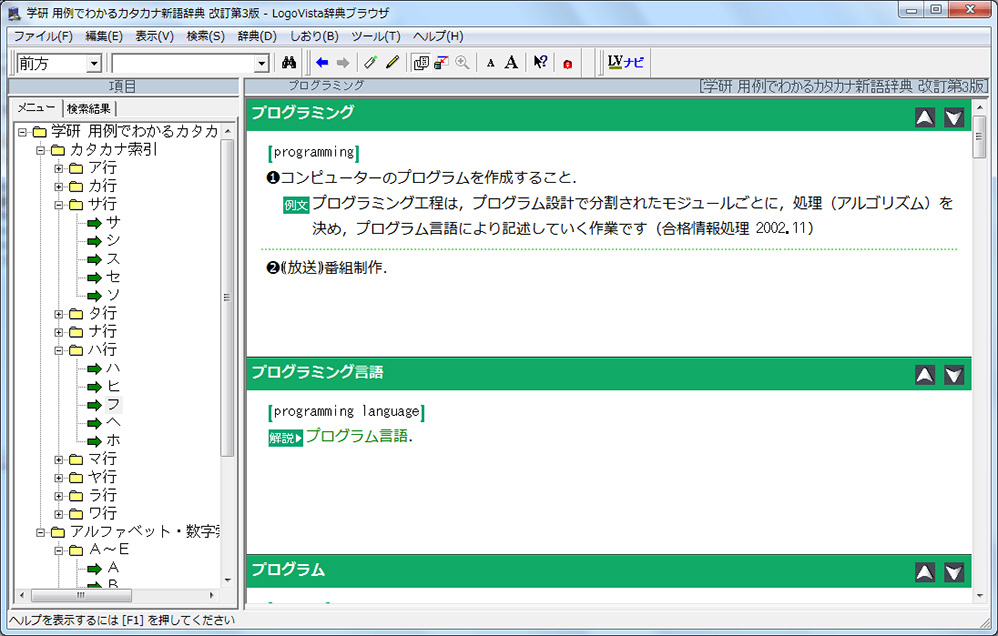Follow the プログラム言語 green link

[356, 436]
